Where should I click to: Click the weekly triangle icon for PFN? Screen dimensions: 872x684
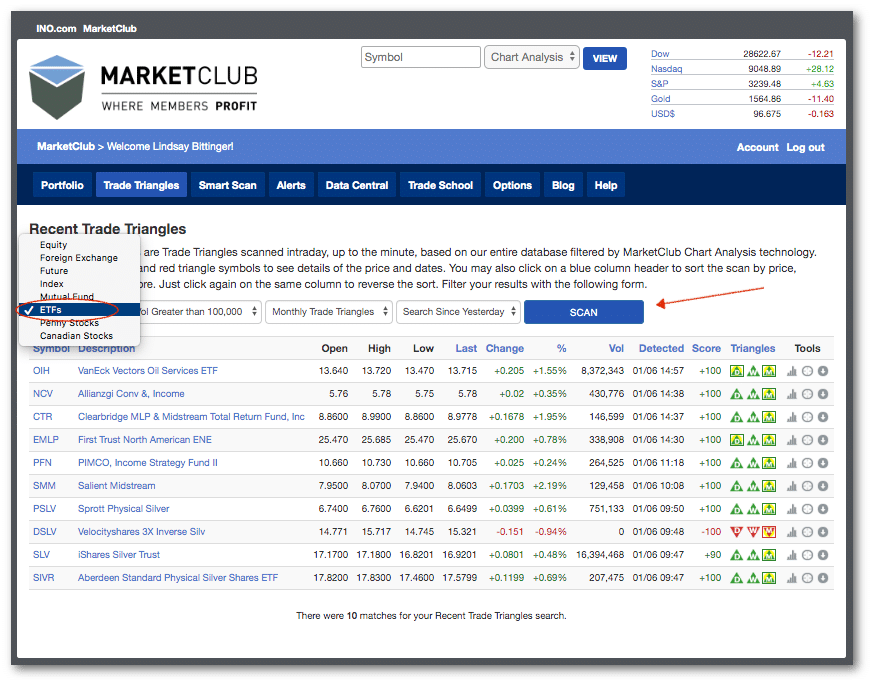(x=753, y=463)
